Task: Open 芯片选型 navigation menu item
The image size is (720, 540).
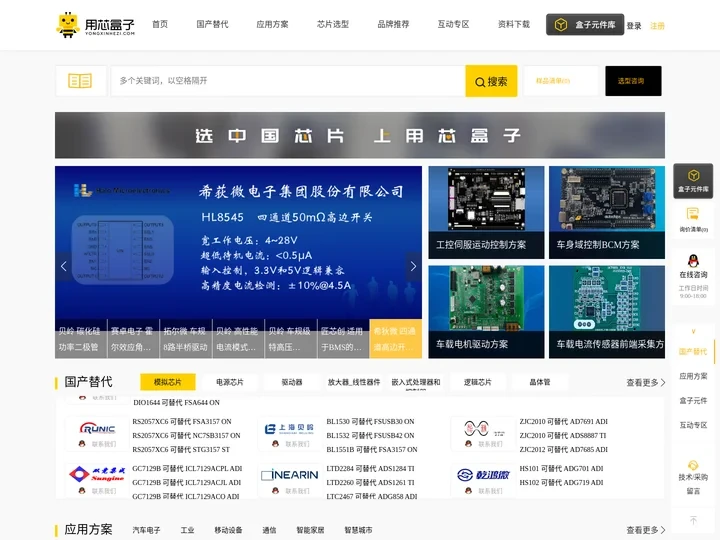Action: [x=333, y=24]
